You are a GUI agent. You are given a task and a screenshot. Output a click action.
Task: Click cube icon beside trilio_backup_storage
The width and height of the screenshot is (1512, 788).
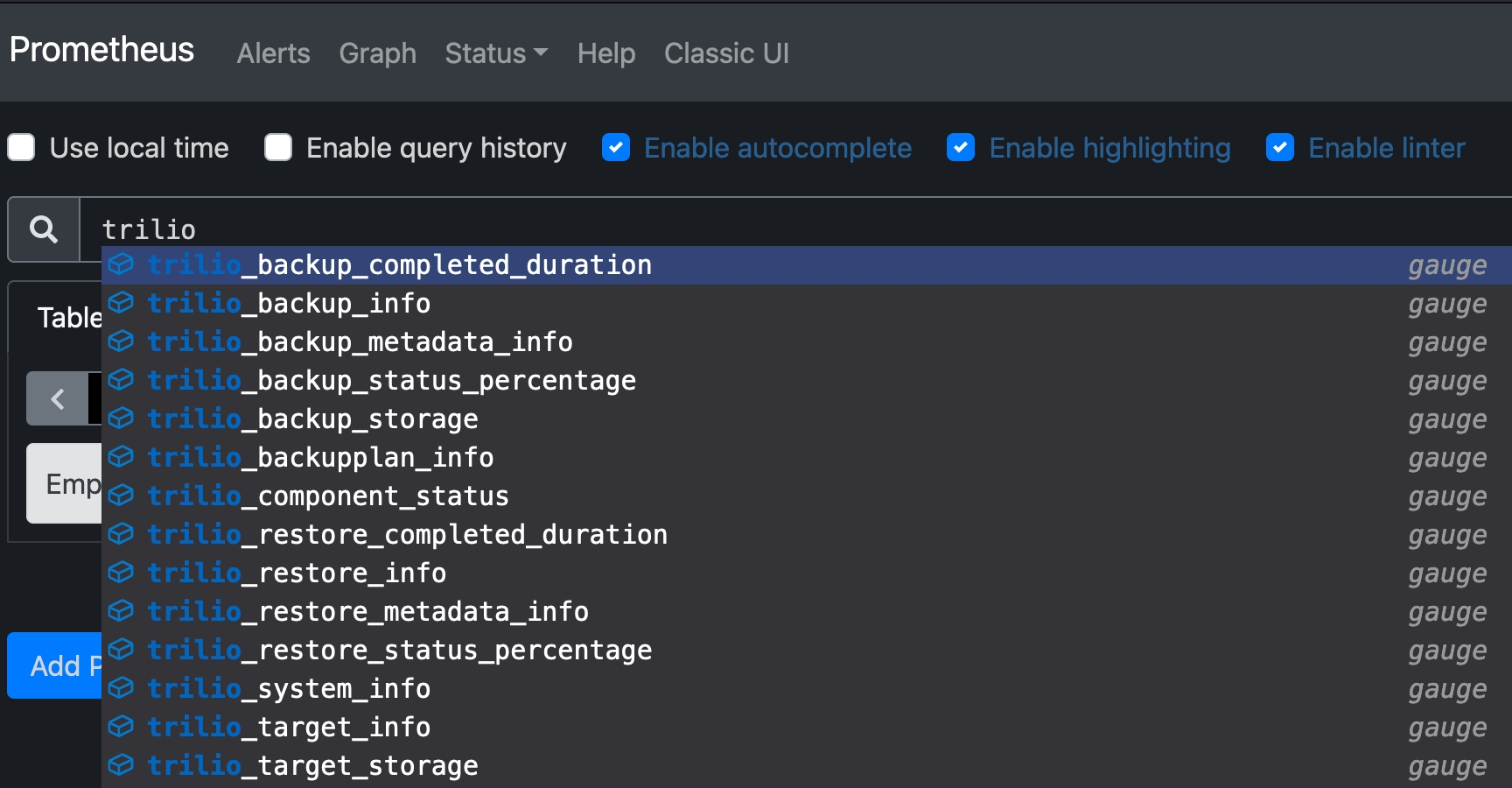[121, 419]
